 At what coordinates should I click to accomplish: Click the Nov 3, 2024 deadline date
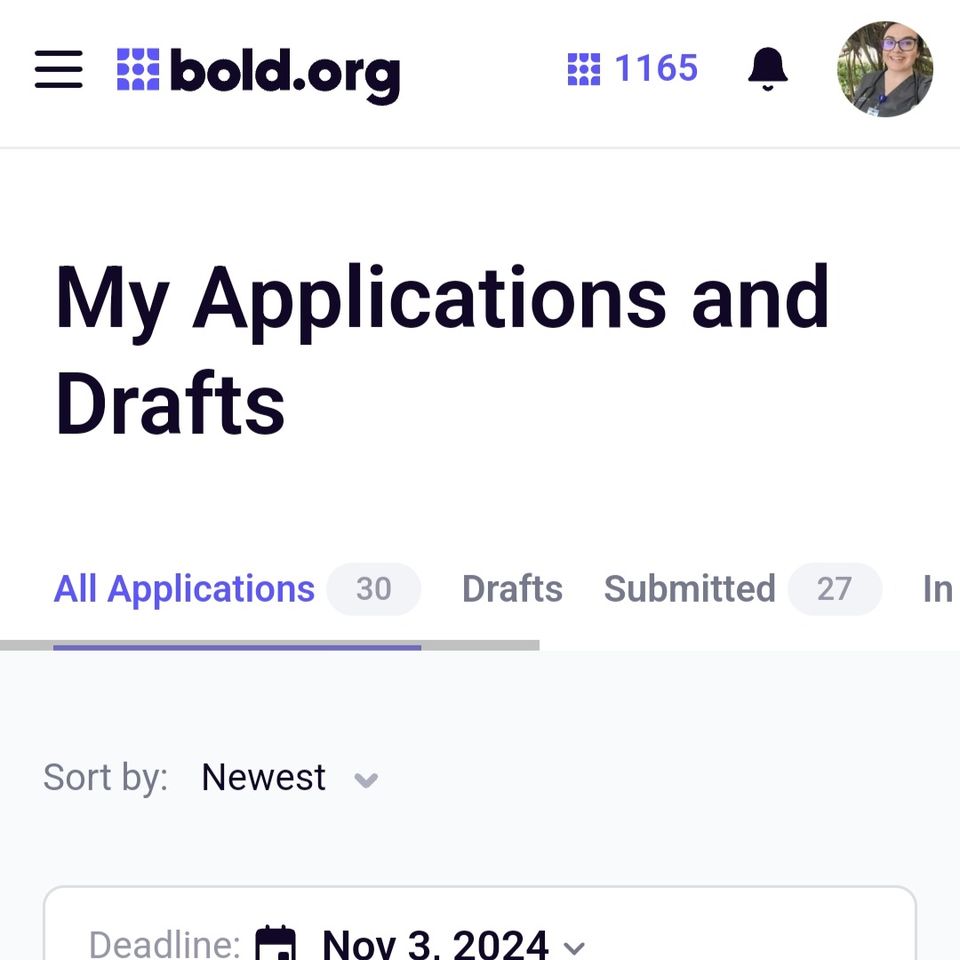[435, 943]
